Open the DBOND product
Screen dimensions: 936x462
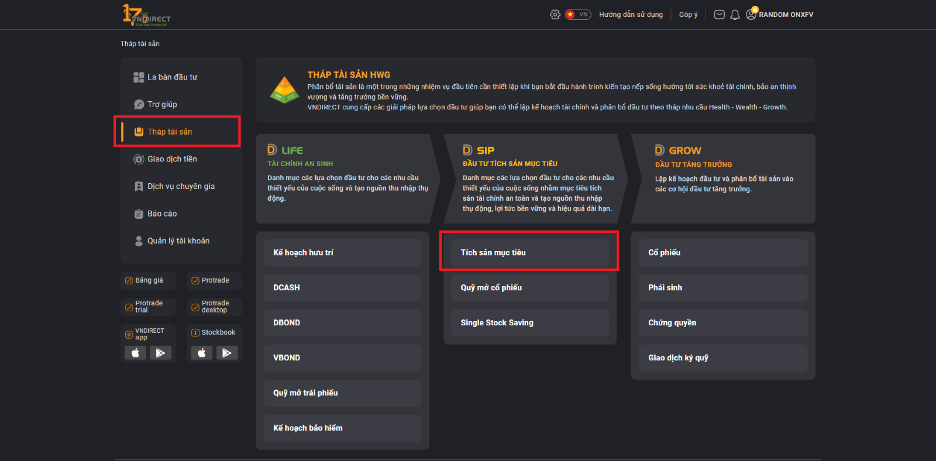pos(343,323)
